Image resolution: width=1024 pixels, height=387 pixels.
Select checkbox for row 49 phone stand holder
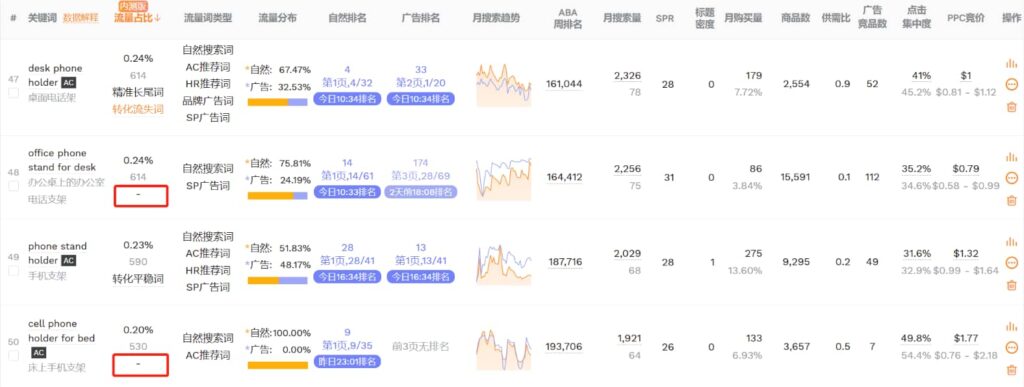(x=13, y=271)
